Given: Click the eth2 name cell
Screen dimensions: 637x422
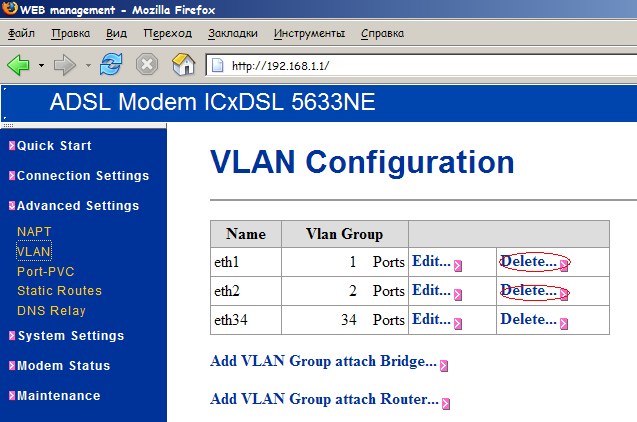Looking at the screenshot, I should [x=246, y=291].
